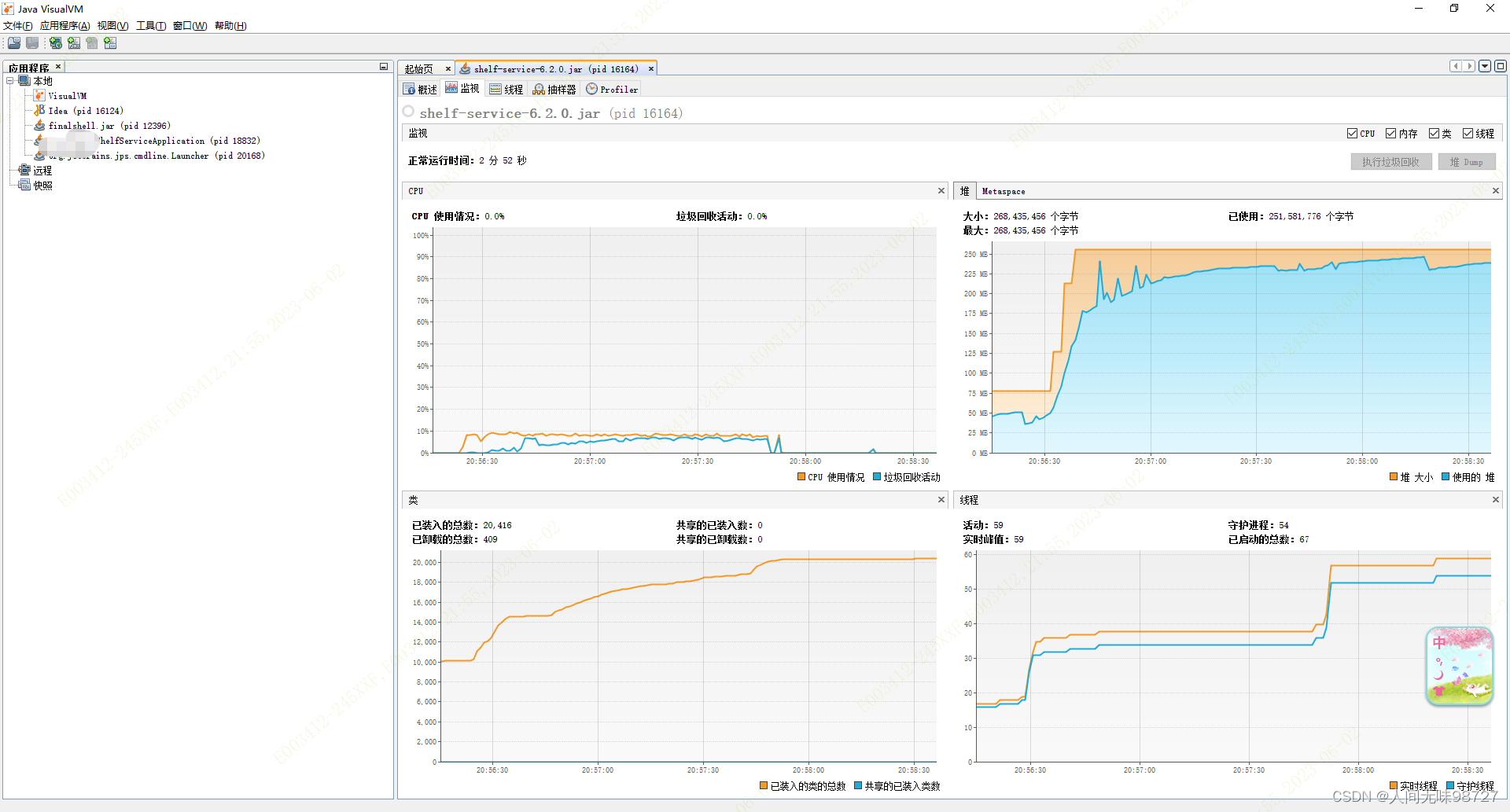Click the 监视 monitor chart icon

click(451, 88)
